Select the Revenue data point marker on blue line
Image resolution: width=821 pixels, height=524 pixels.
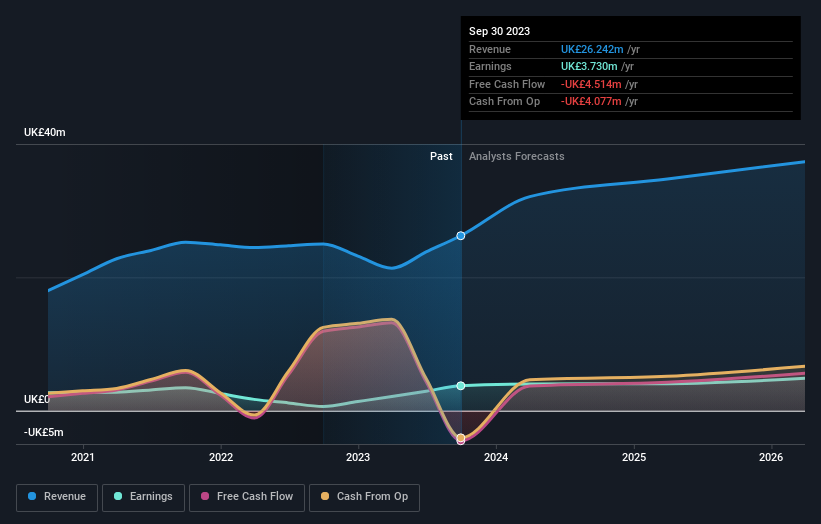click(x=461, y=236)
